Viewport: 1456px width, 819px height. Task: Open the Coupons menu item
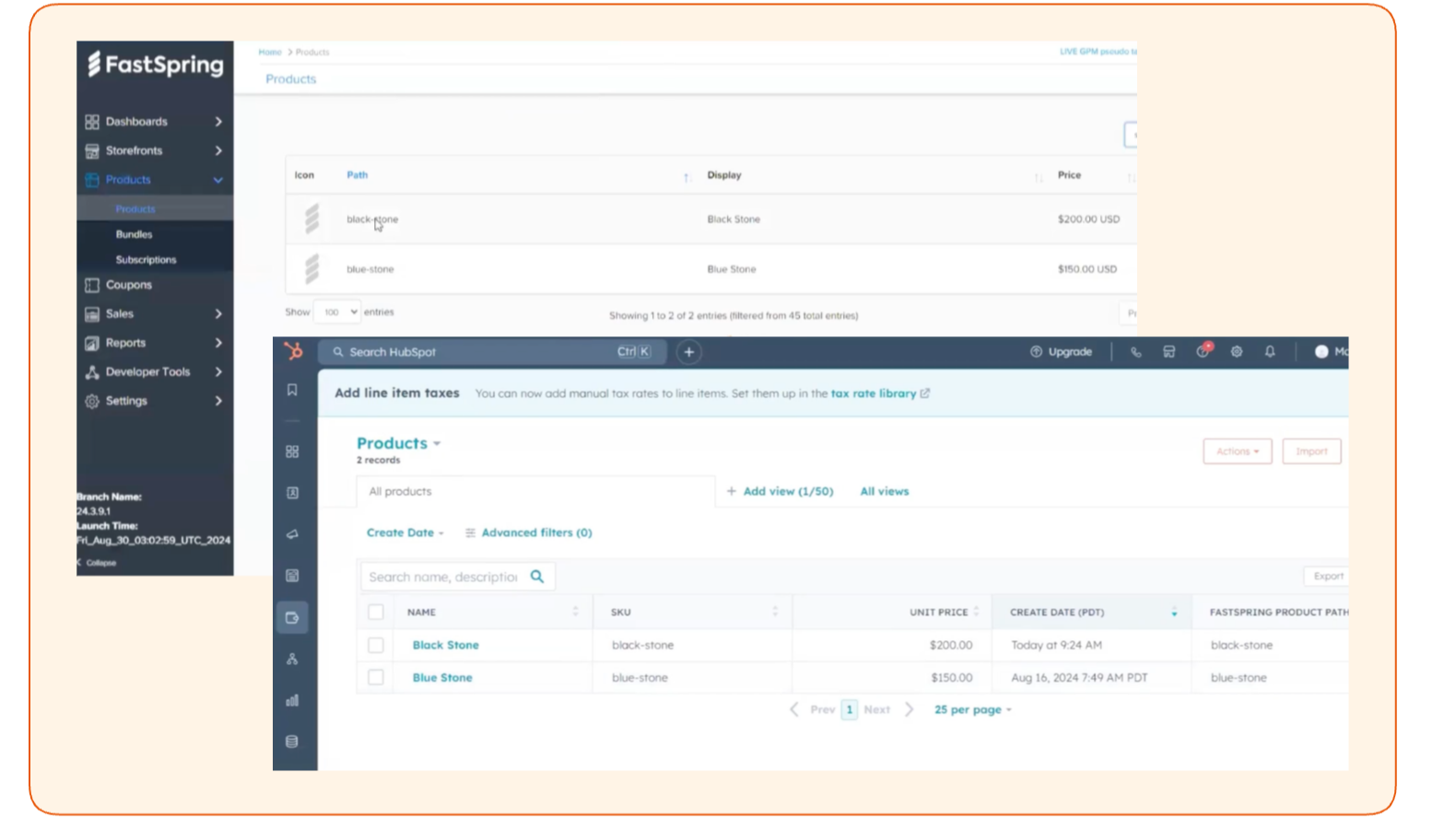pos(128,286)
